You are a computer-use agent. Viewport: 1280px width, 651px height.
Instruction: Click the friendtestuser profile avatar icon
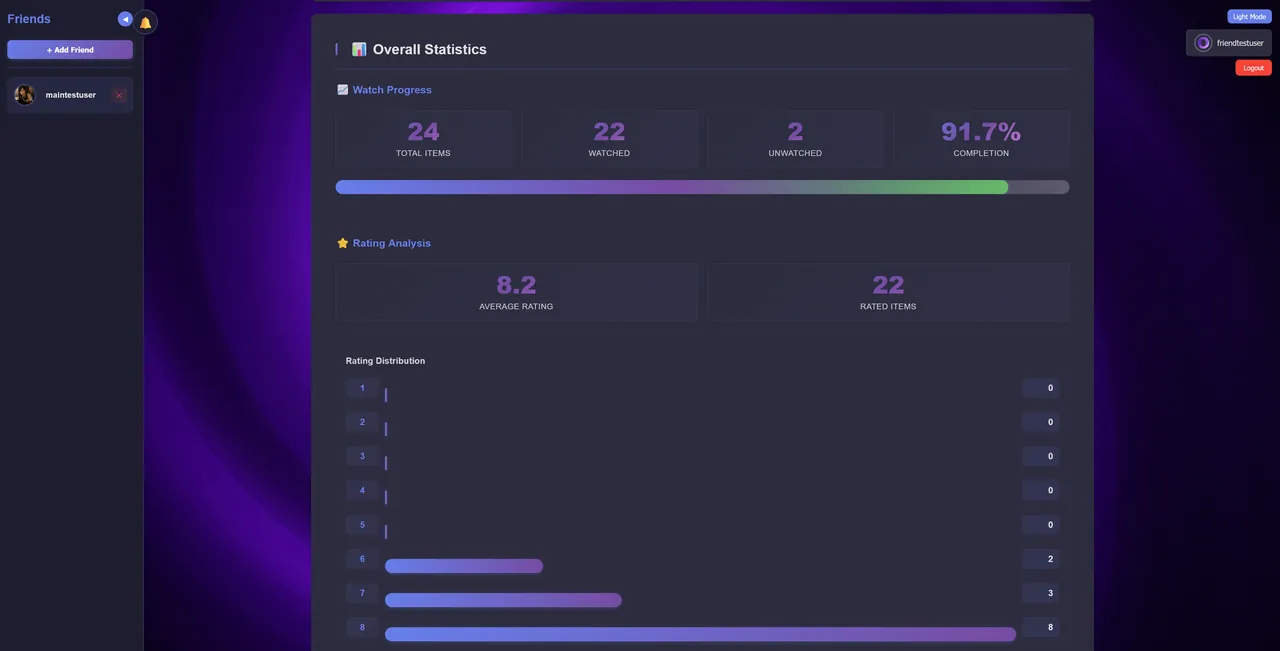tap(1203, 43)
